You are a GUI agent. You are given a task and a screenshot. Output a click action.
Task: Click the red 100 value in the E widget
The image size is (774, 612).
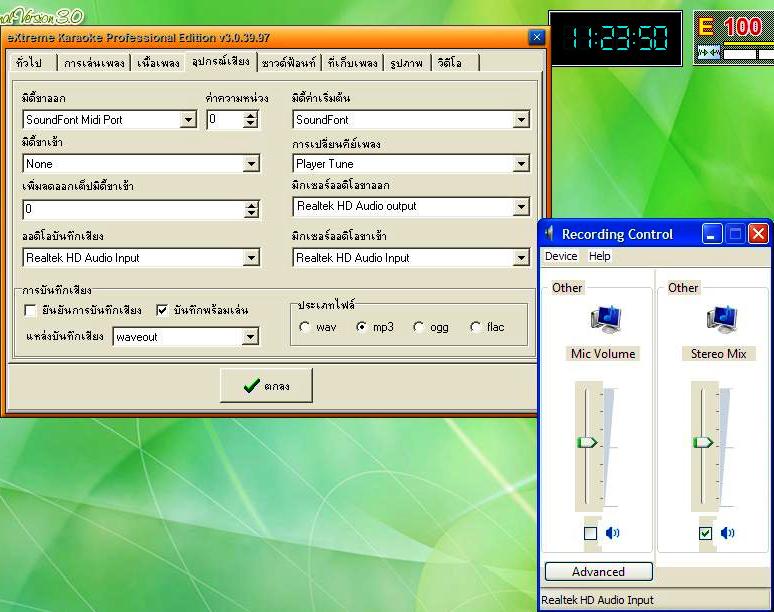click(743, 27)
